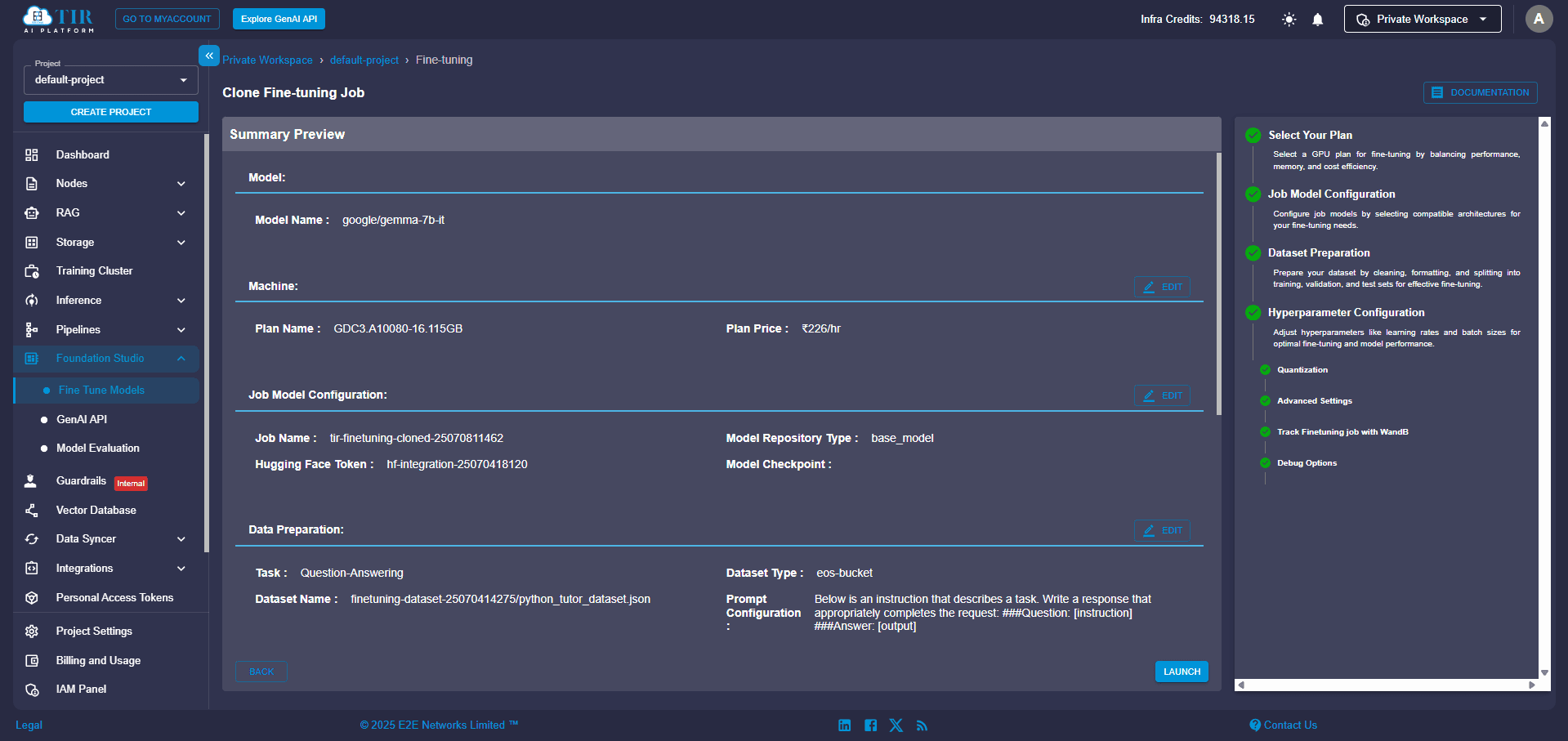Click the Personal Access Tokens icon
Viewport: 1568px width, 741px height.
tap(32, 598)
